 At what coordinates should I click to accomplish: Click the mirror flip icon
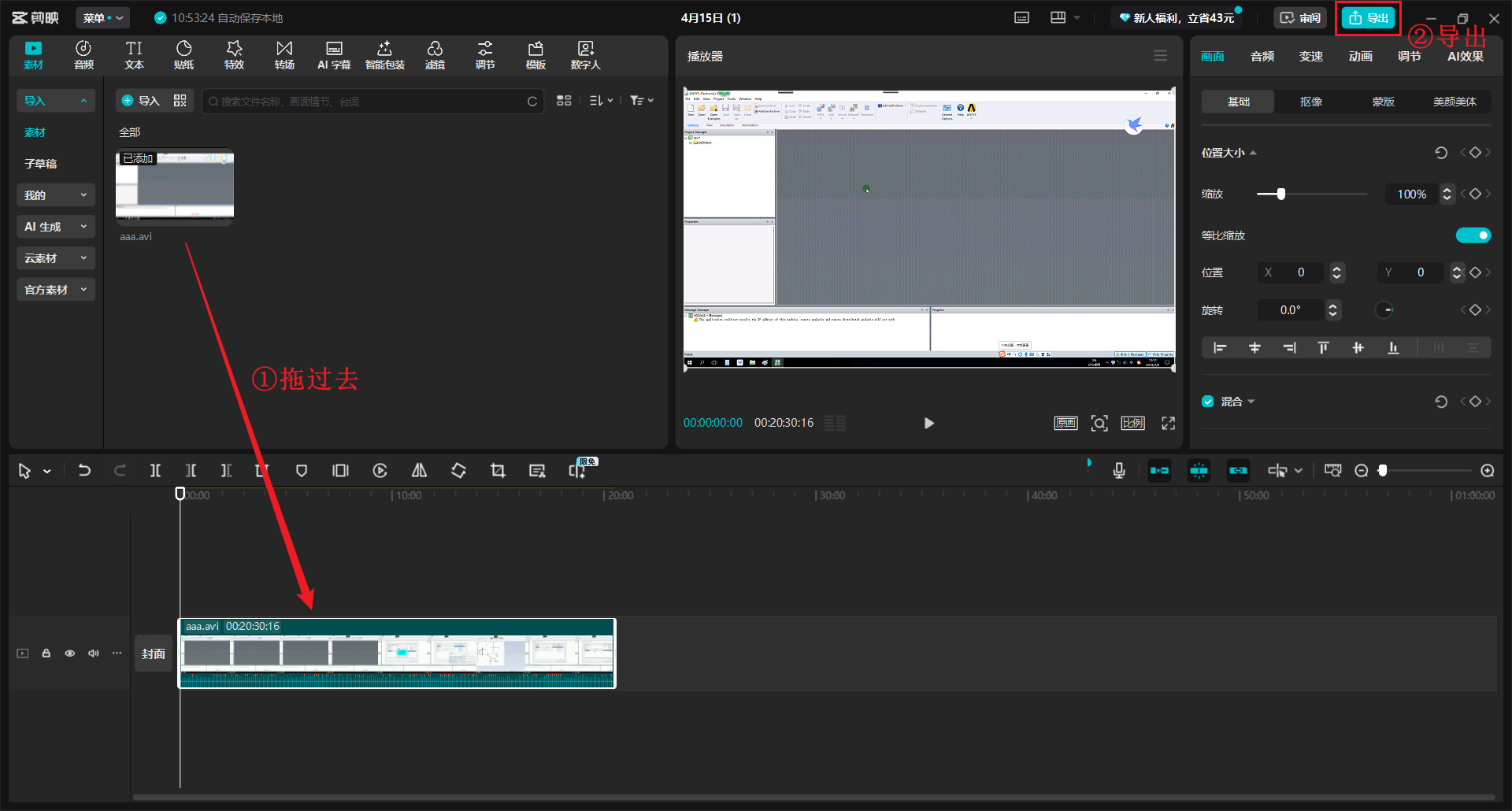pyautogui.click(x=419, y=470)
